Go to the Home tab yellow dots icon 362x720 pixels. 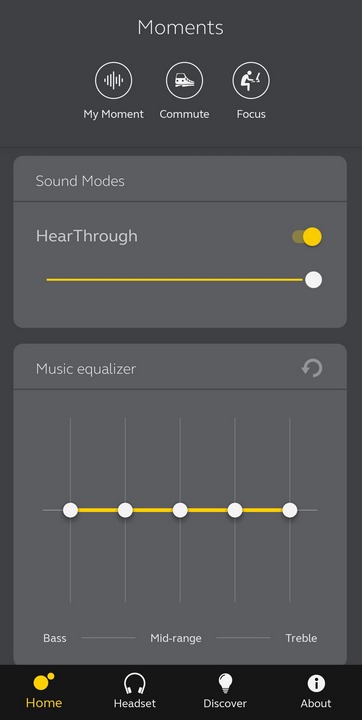point(44,681)
